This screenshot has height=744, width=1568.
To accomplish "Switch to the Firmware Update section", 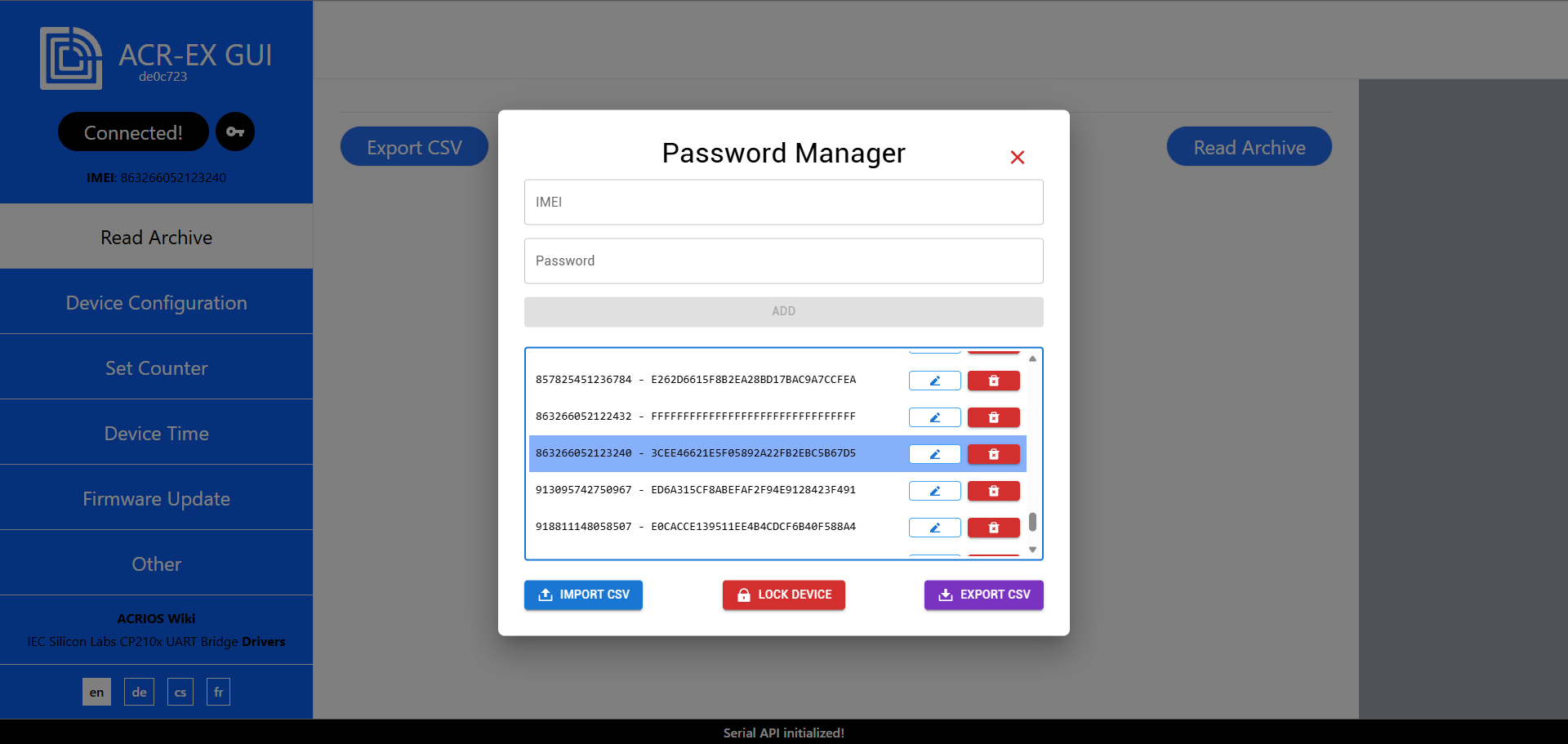I will coord(156,498).
